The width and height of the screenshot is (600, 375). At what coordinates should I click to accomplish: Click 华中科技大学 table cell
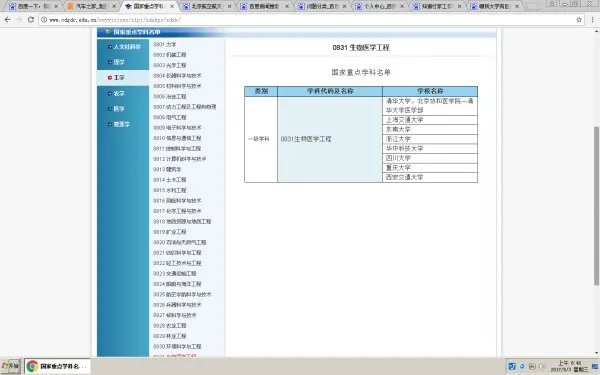click(x=430, y=148)
